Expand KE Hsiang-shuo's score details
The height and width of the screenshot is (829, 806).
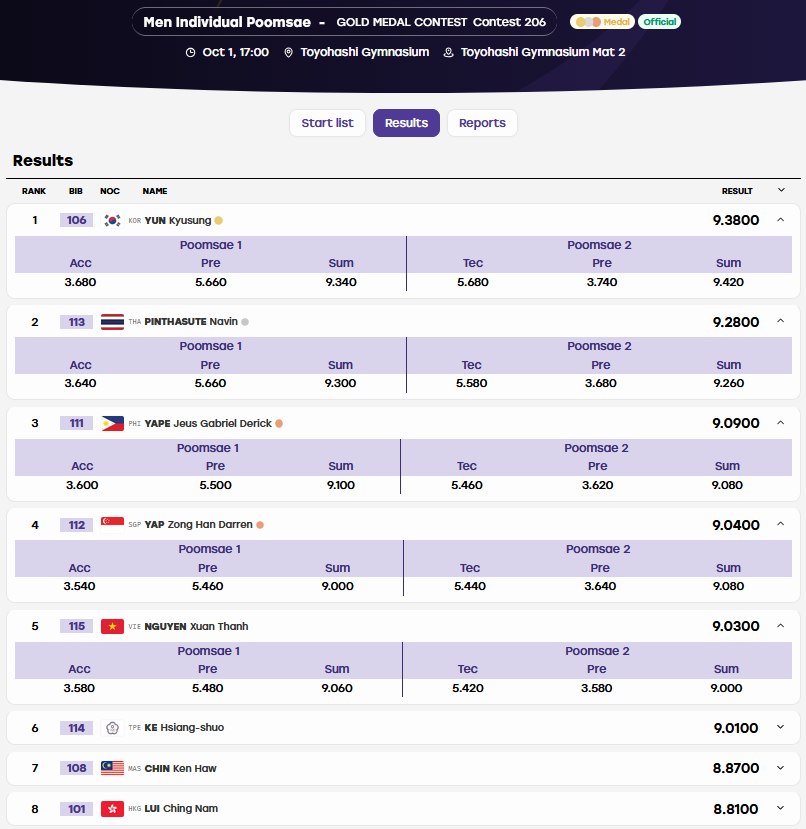[x=781, y=727]
